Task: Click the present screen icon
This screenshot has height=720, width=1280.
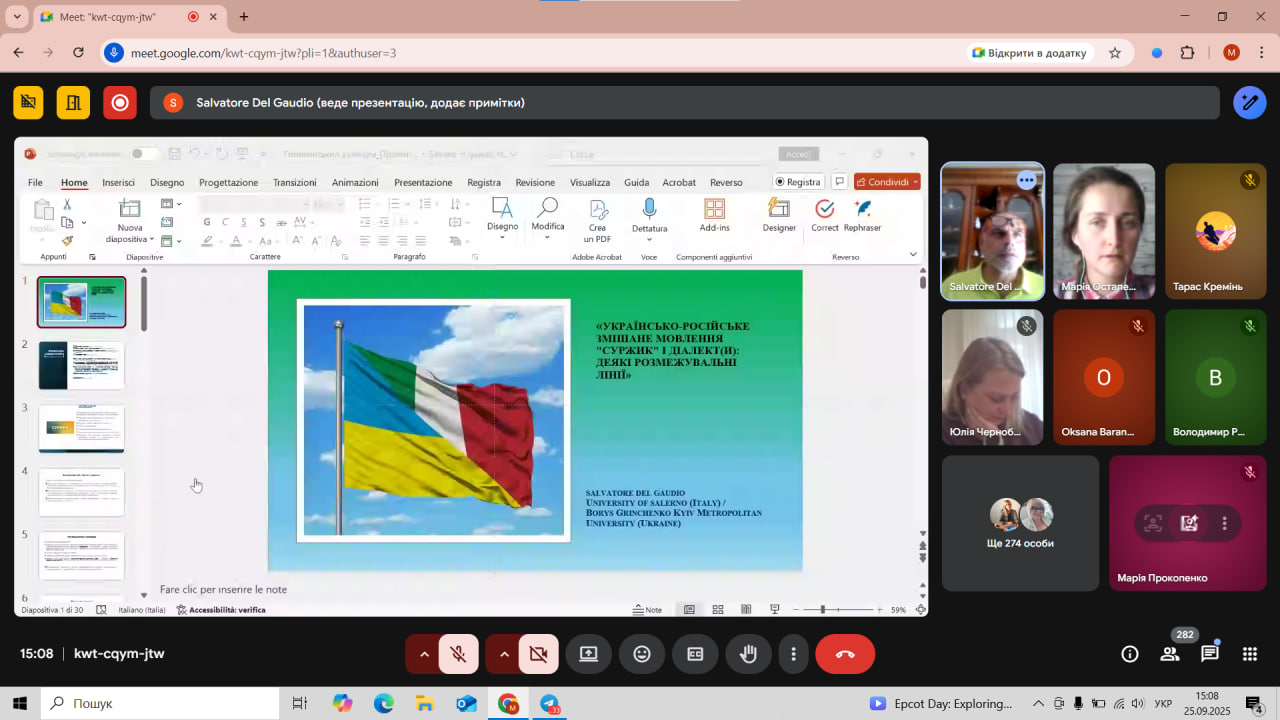Action: coord(589,654)
